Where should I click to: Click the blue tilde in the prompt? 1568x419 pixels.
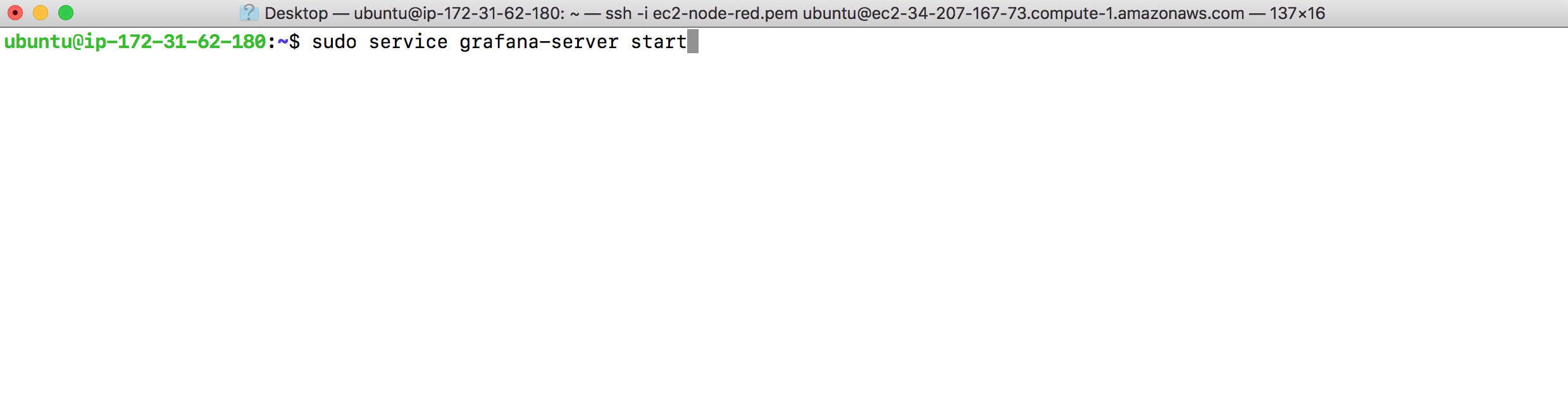283,42
